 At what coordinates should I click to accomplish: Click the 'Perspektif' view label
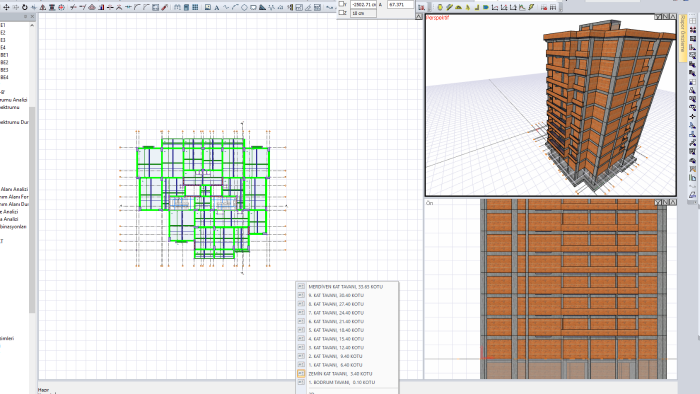tap(437, 18)
